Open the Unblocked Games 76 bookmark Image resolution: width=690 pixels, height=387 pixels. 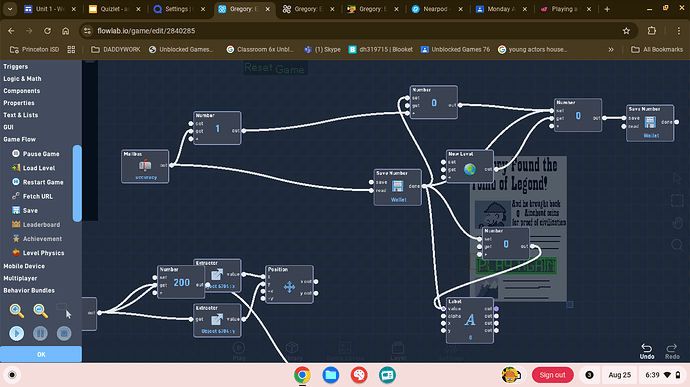click(x=455, y=50)
